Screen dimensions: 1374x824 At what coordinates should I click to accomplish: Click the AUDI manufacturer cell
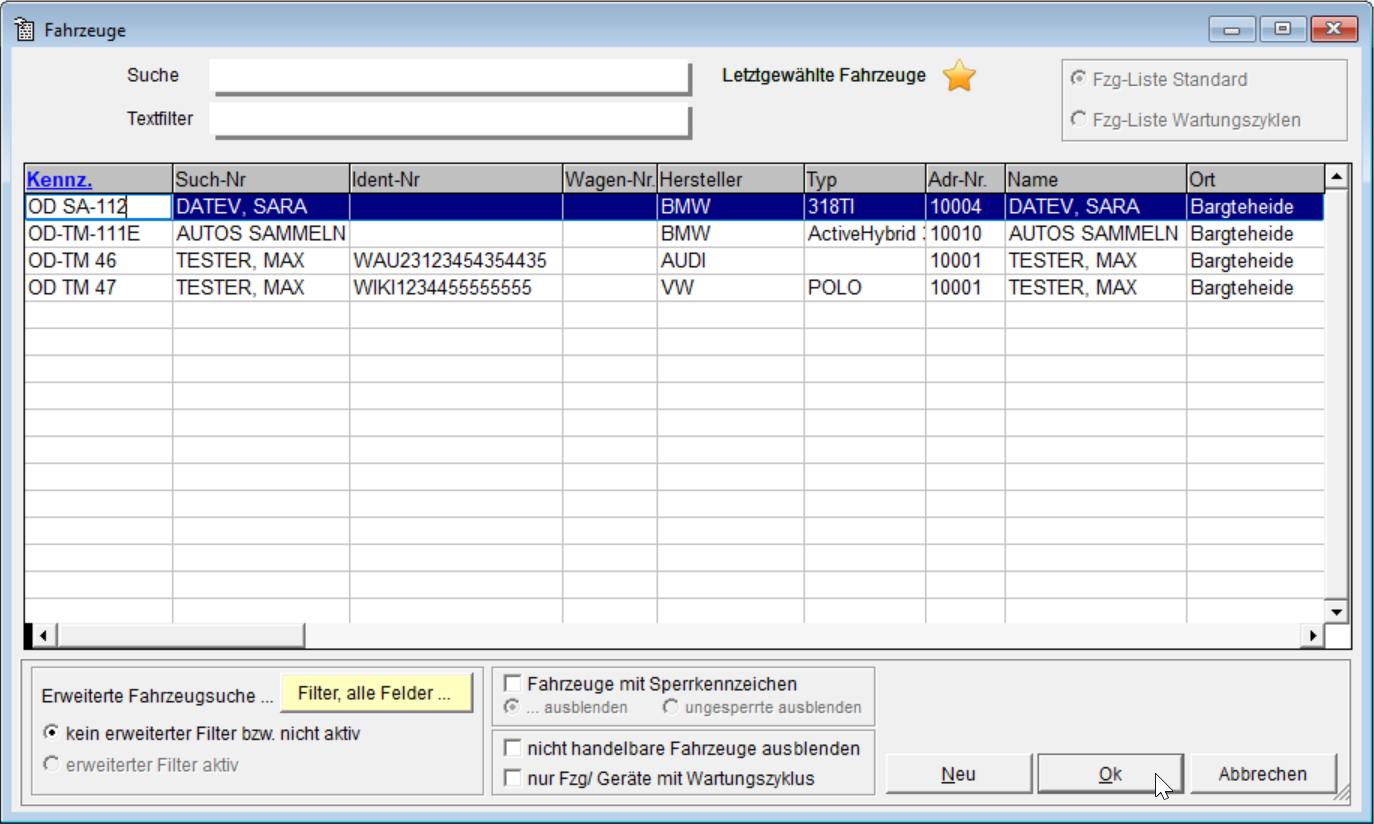[731, 261]
